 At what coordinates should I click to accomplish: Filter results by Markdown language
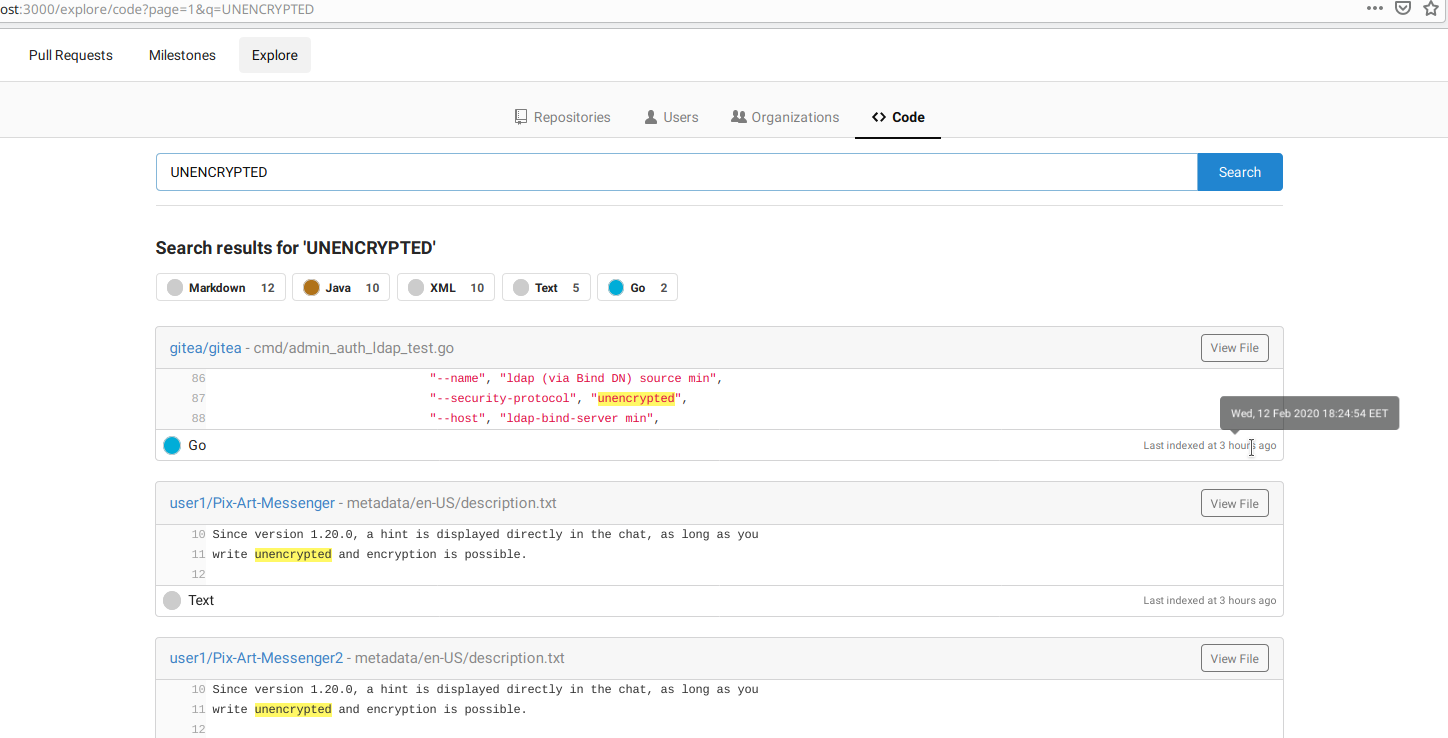coord(221,288)
